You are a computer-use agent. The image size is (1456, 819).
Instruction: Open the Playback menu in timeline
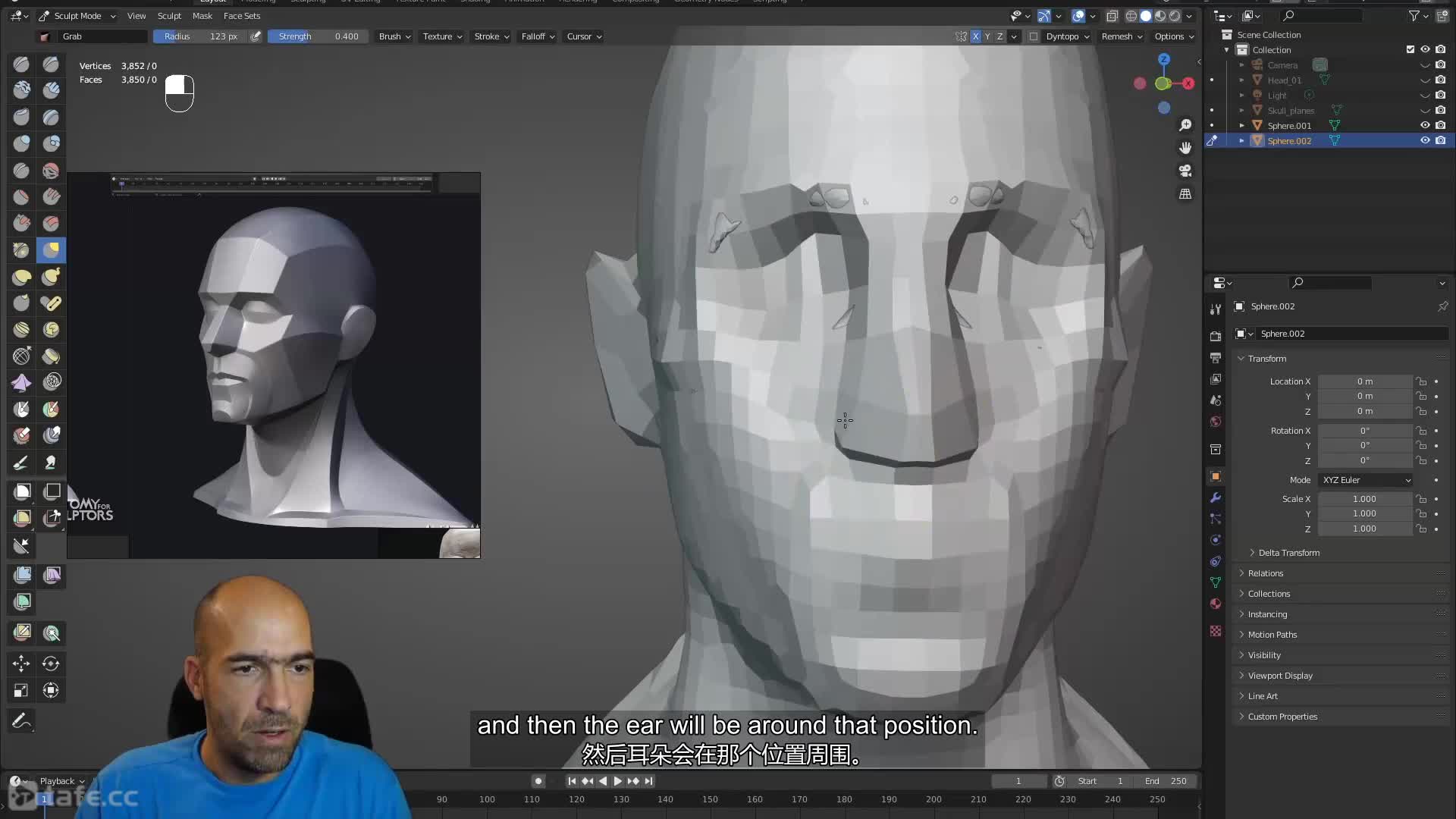62,781
